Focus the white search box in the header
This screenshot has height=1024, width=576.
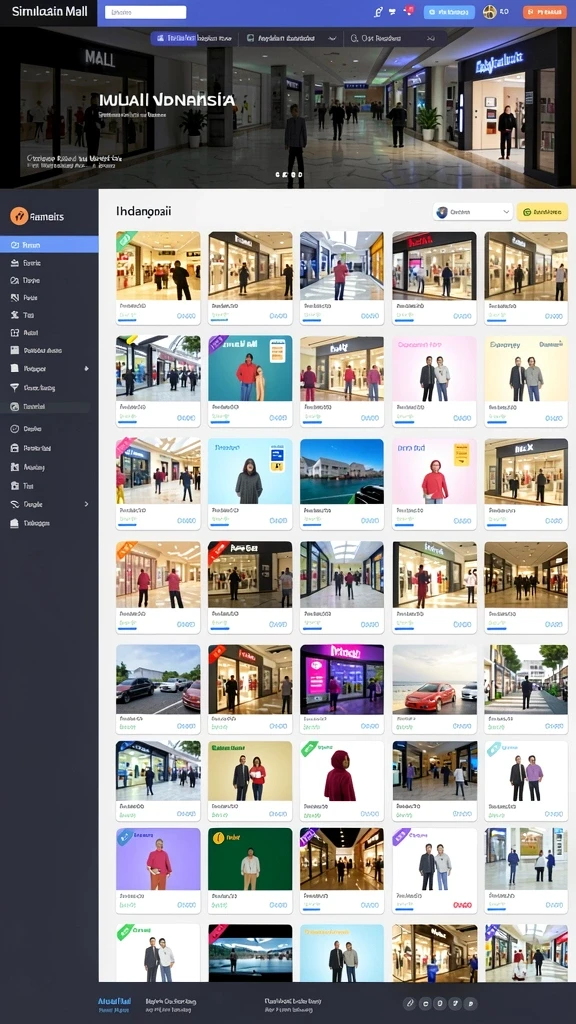point(146,12)
